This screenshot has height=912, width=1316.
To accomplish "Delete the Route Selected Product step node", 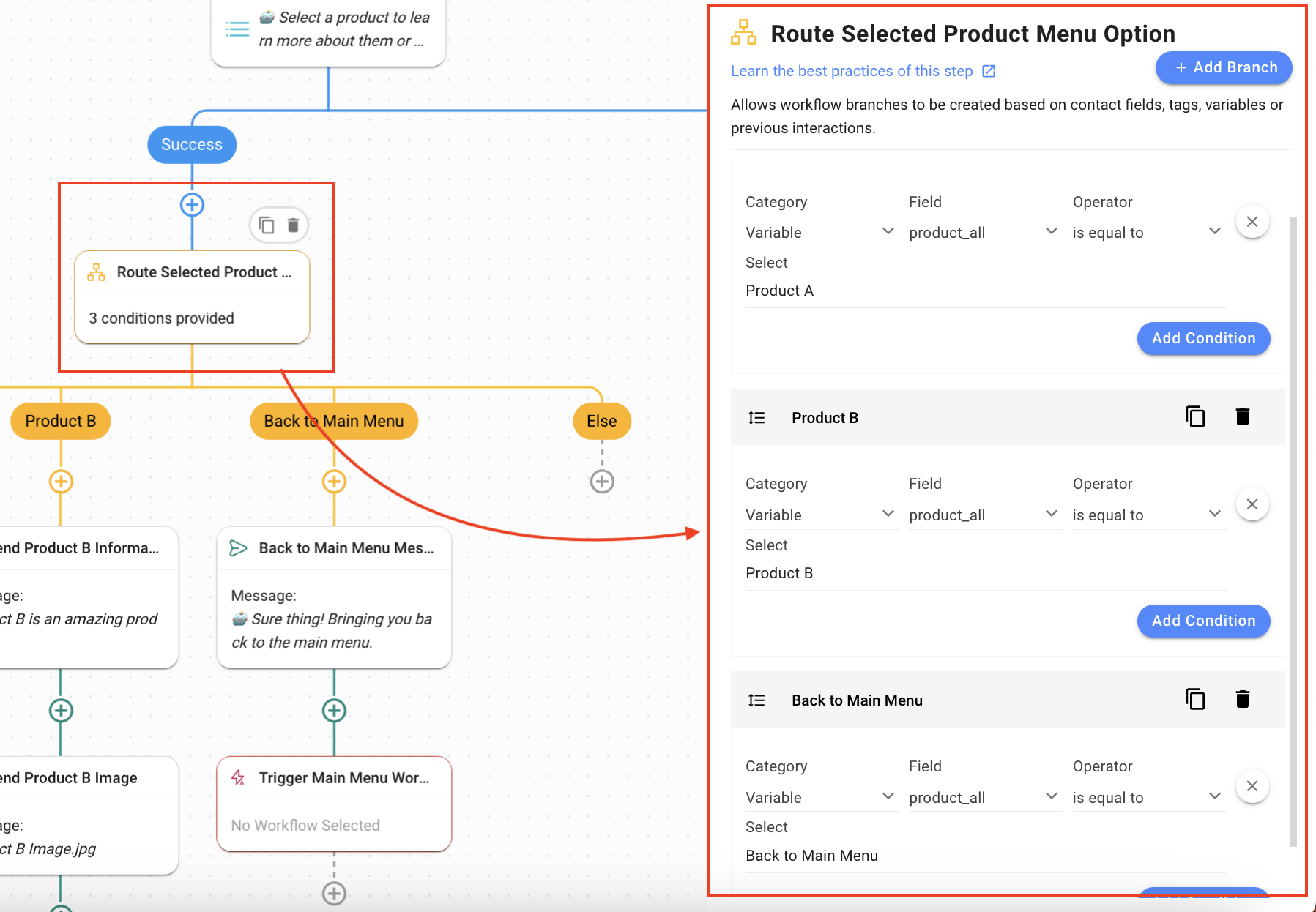I will click(x=293, y=225).
